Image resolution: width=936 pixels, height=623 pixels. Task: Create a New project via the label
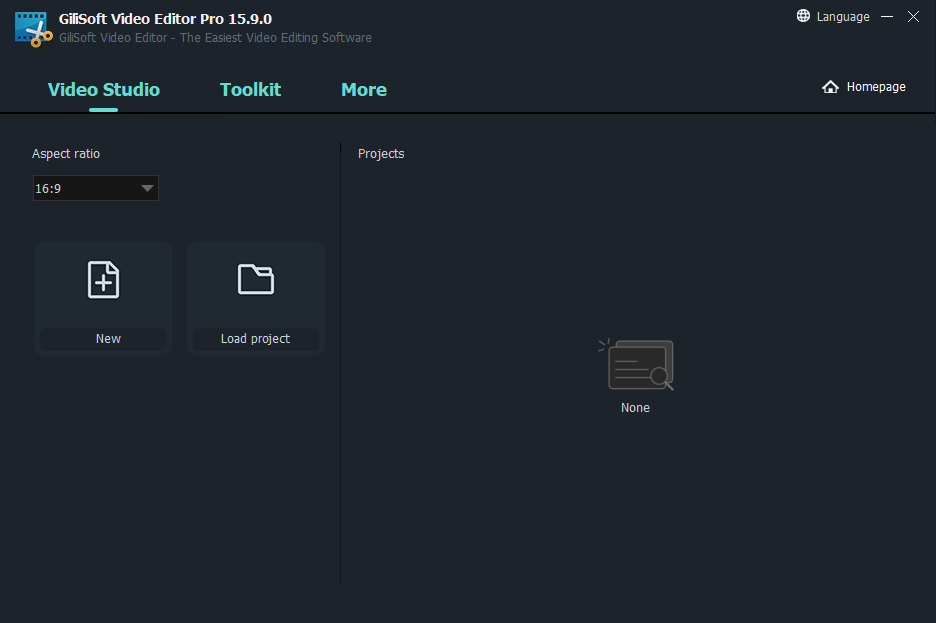108,338
